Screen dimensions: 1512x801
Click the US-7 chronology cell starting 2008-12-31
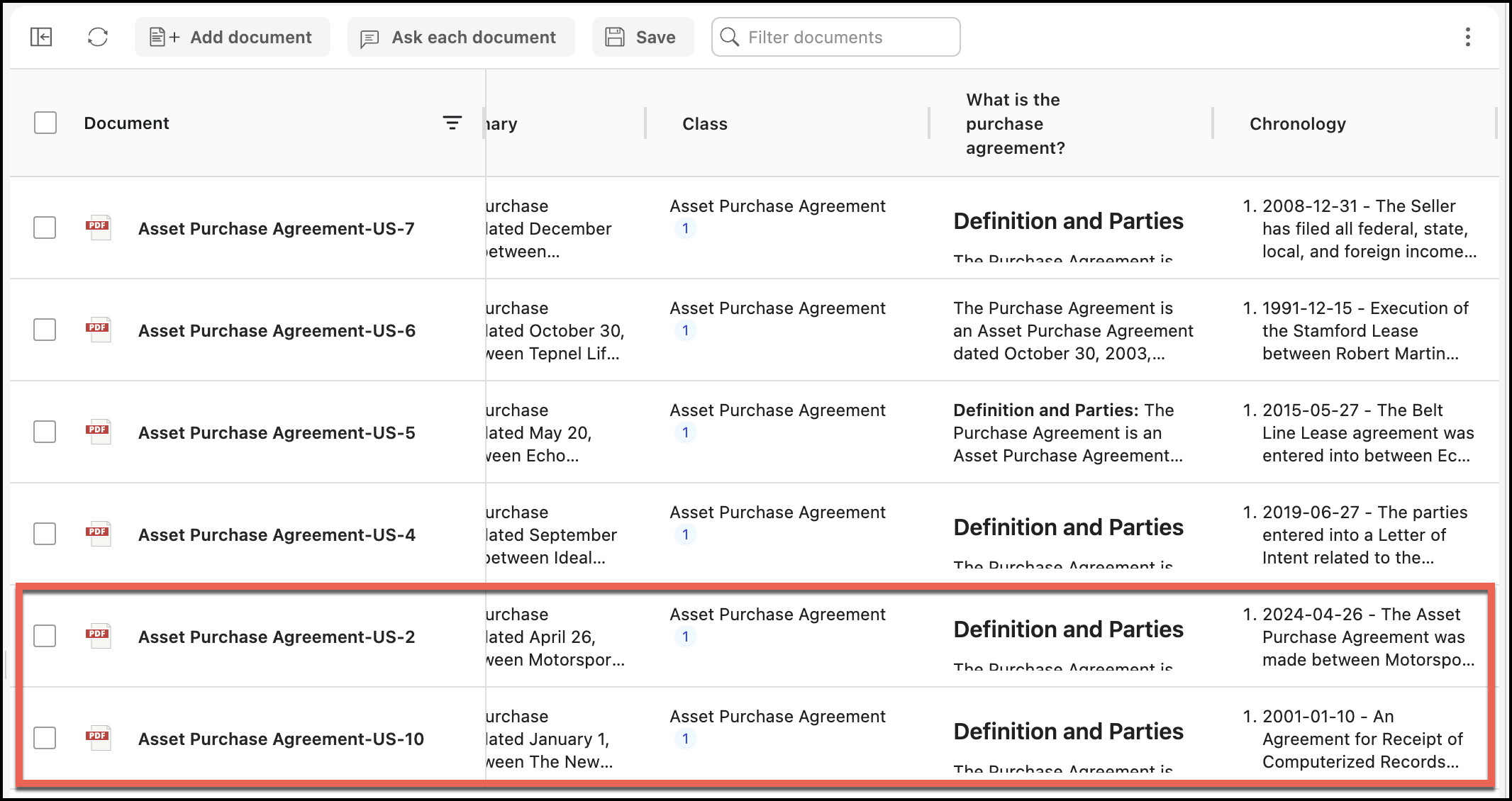(x=1360, y=228)
